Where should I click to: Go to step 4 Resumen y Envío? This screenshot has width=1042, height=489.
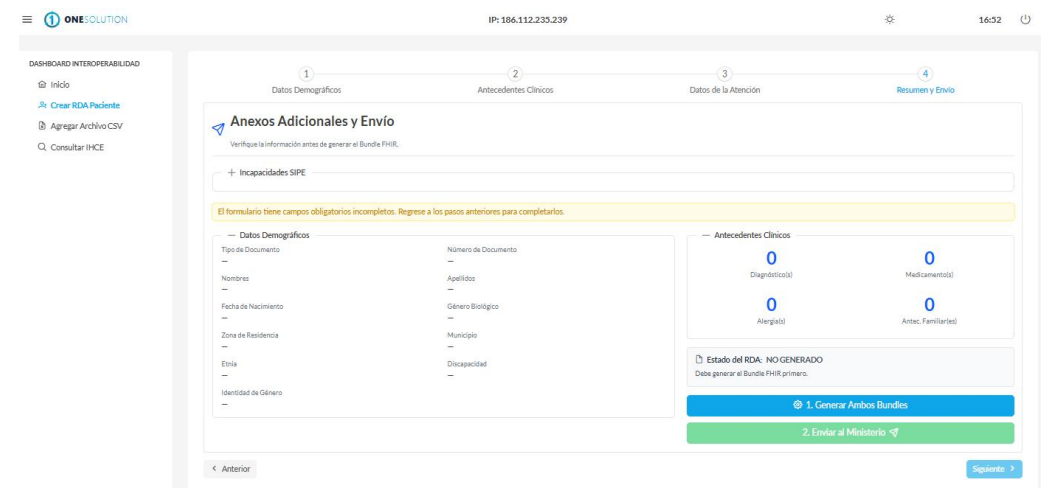click(x=925, y=81)
